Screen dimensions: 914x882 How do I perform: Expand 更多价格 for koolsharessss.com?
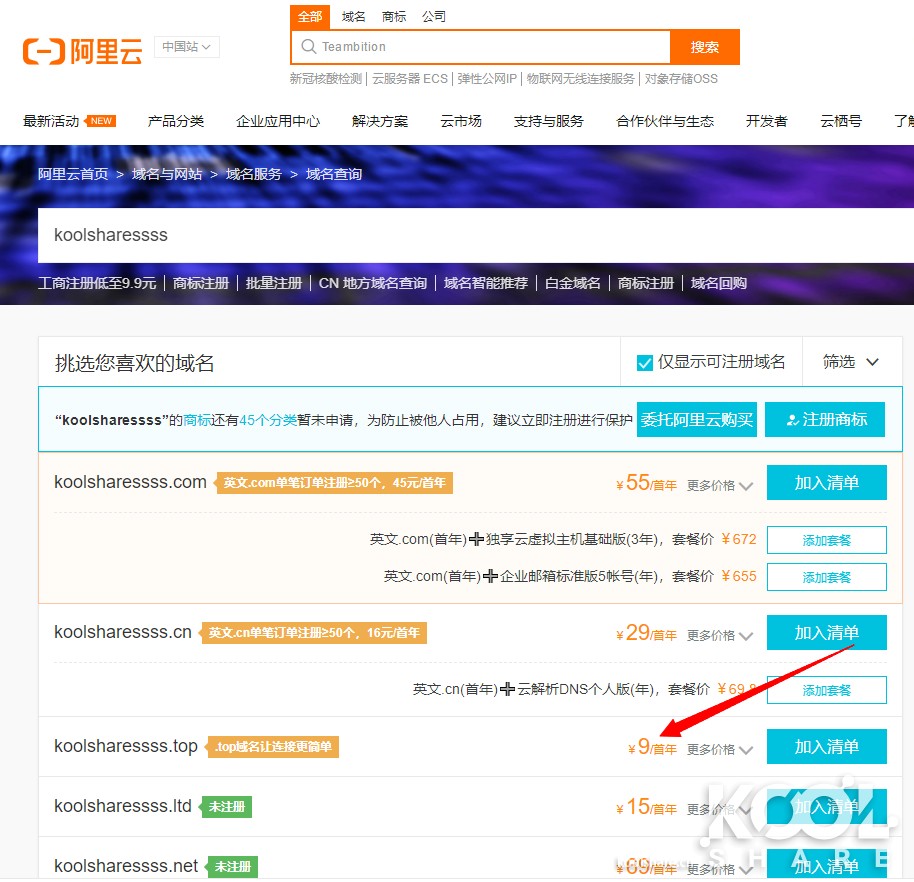click(720, 485)
